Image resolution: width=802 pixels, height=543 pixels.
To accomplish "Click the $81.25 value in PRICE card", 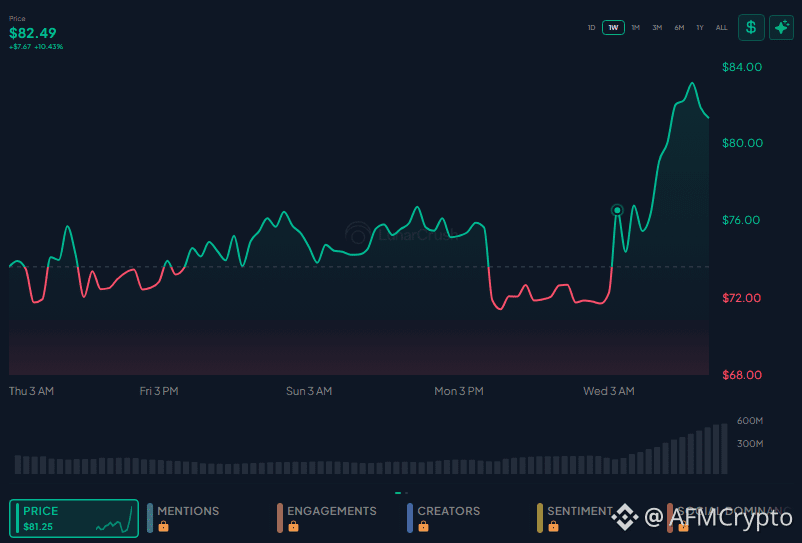I will (38, 527).
